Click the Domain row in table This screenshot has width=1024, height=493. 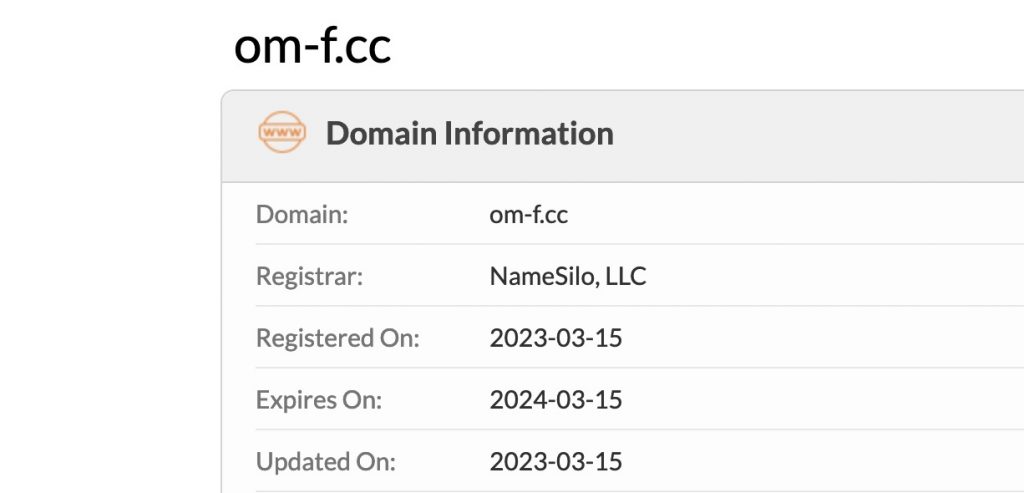(x=640, y=214)
